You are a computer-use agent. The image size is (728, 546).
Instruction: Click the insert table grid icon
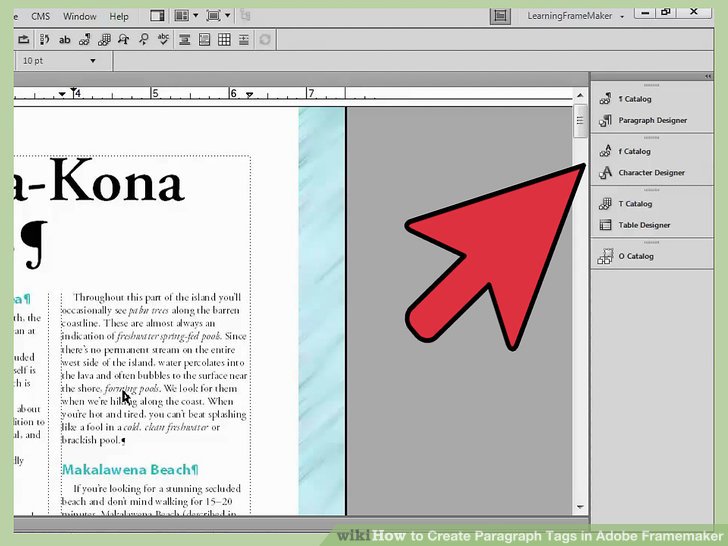pyautogui.click(x=224, y=39)
